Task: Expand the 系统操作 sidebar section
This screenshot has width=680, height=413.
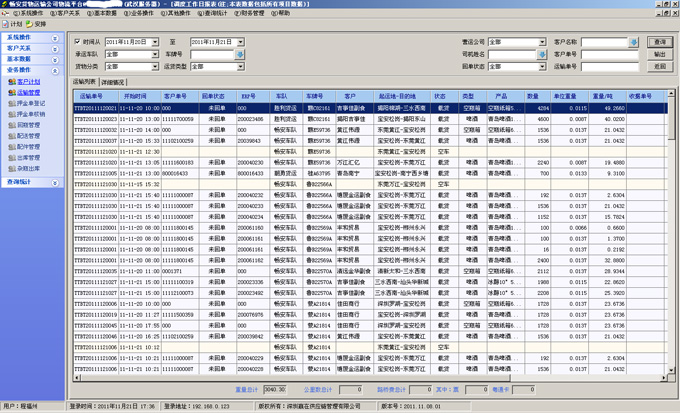Action: coord(55,38)
